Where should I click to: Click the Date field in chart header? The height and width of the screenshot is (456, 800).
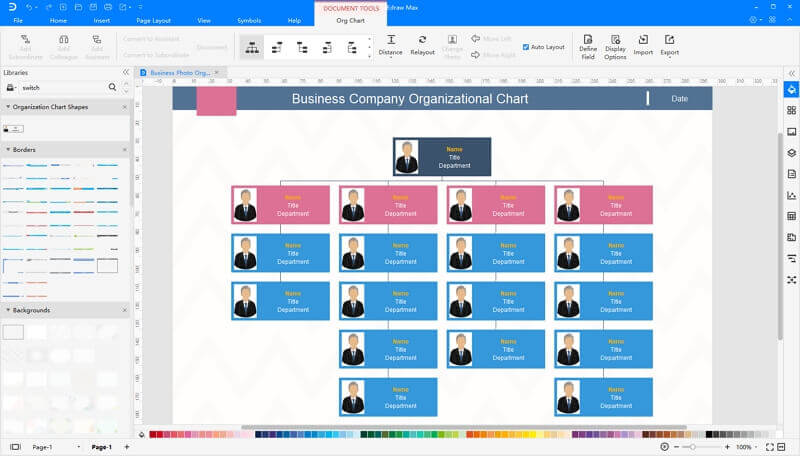[x=679, y=99]
